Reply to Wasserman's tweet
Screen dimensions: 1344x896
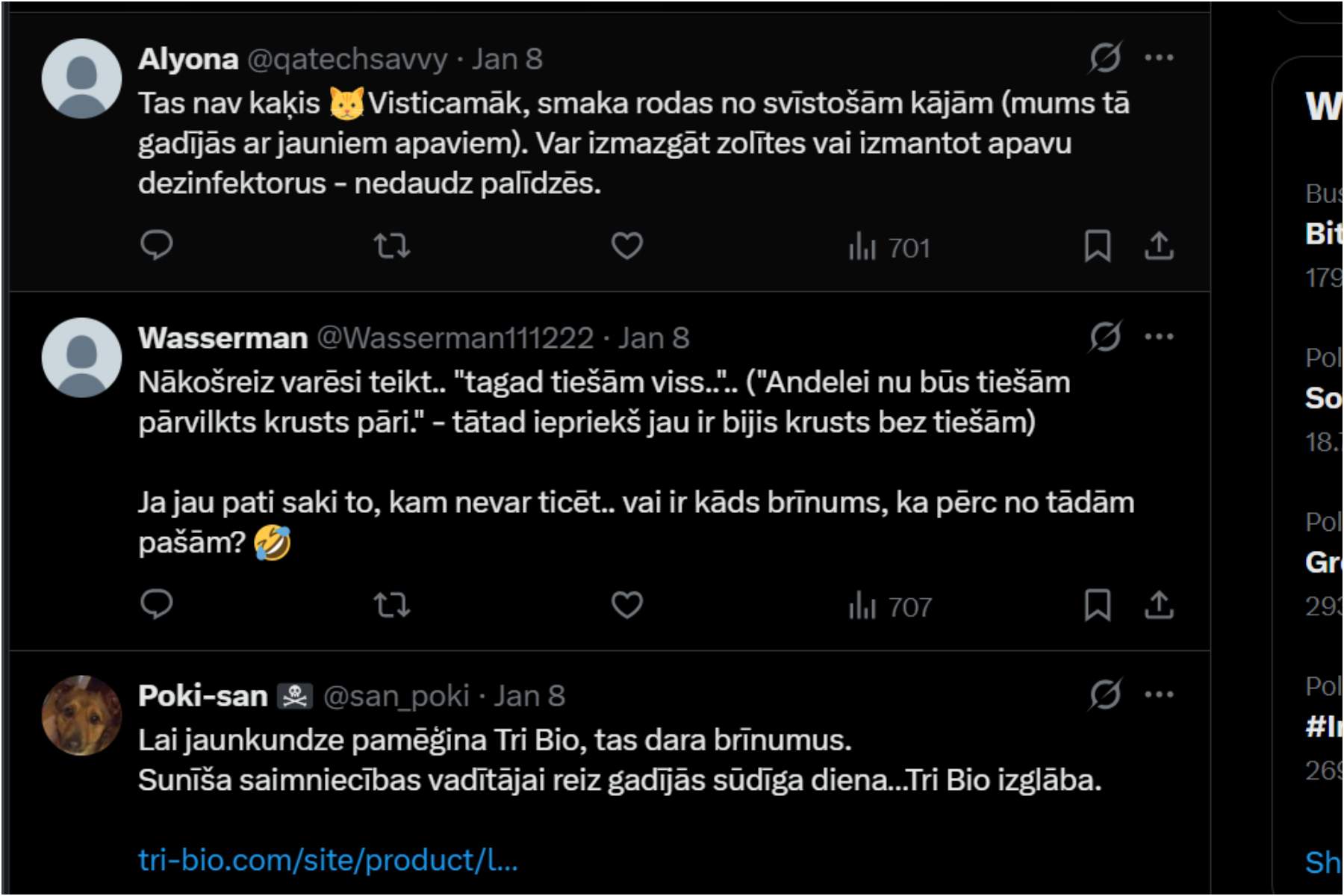click(x=157, y=604)
